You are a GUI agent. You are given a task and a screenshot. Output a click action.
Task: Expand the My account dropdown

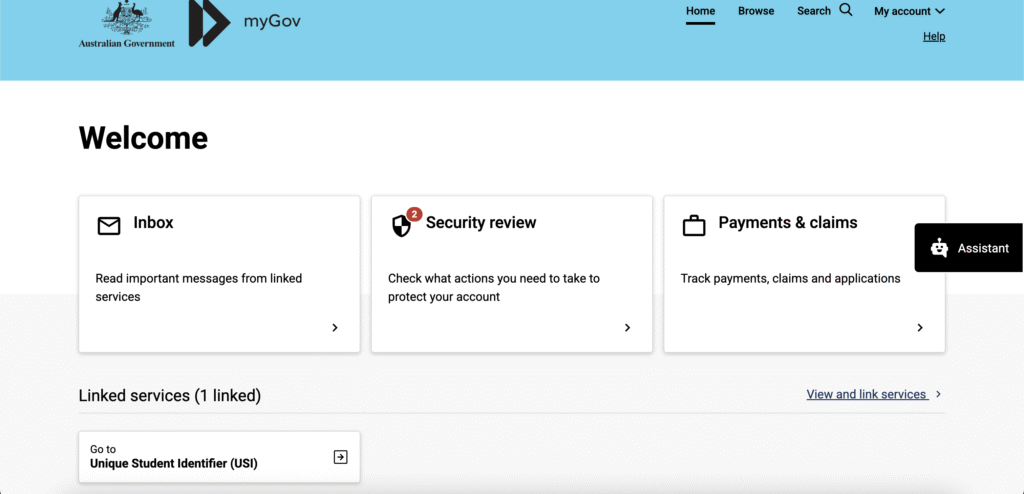[908, 12]
